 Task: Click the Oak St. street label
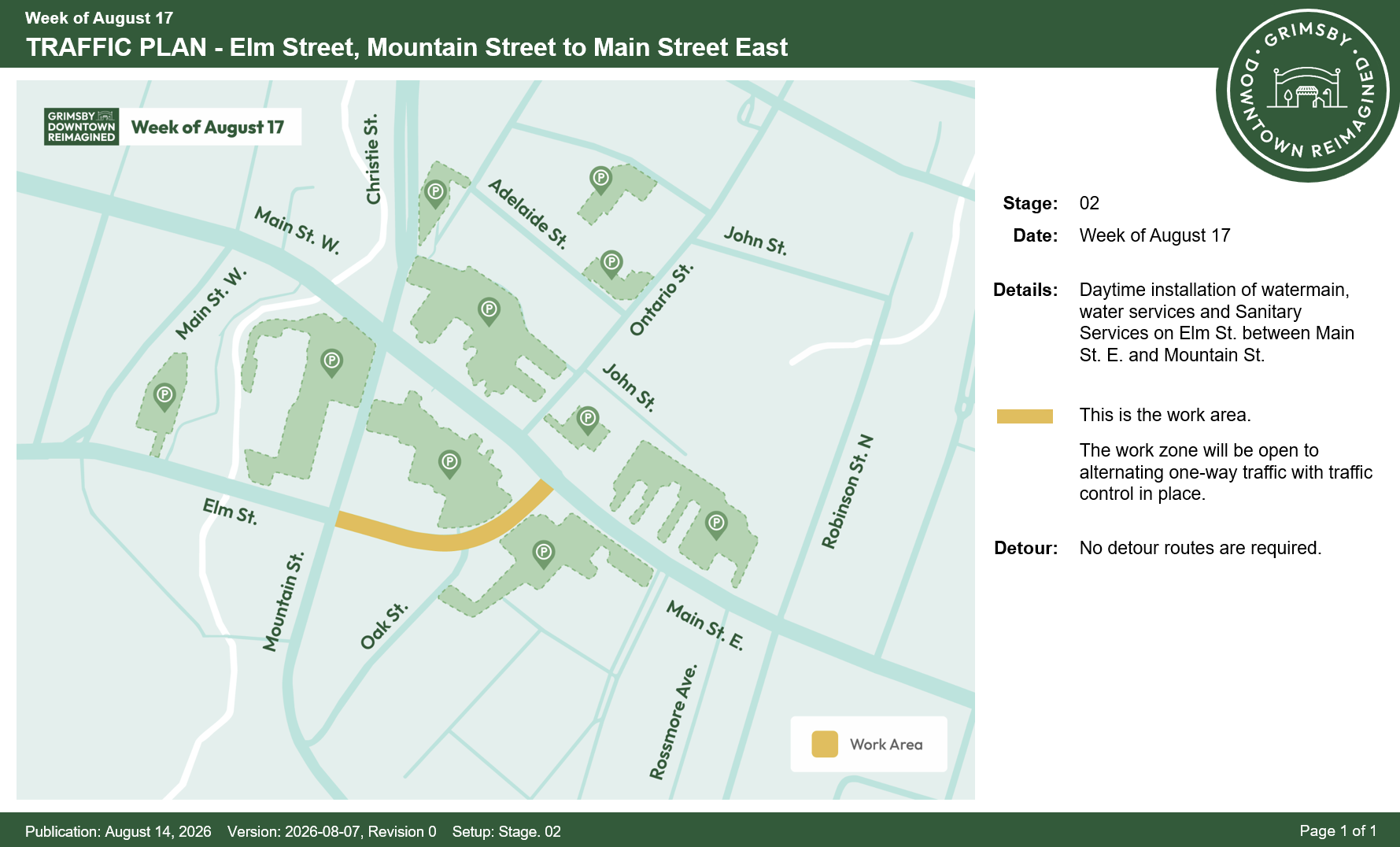click(384, 627)
